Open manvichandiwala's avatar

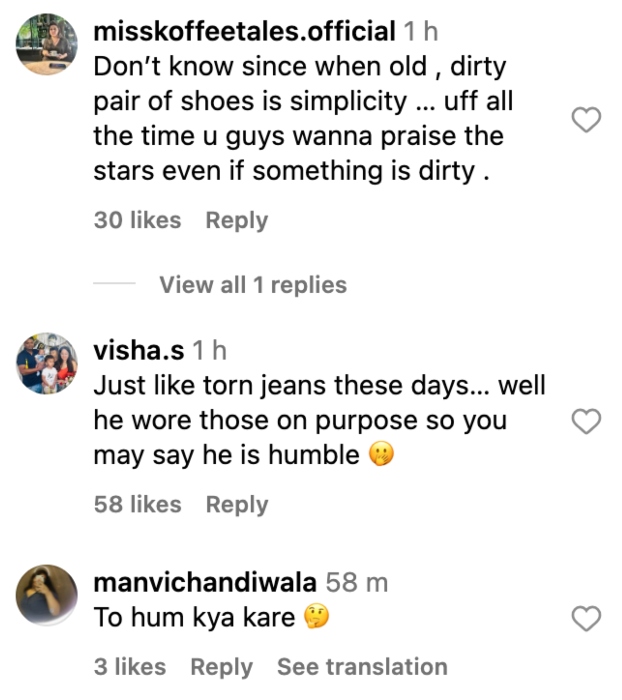47,595
